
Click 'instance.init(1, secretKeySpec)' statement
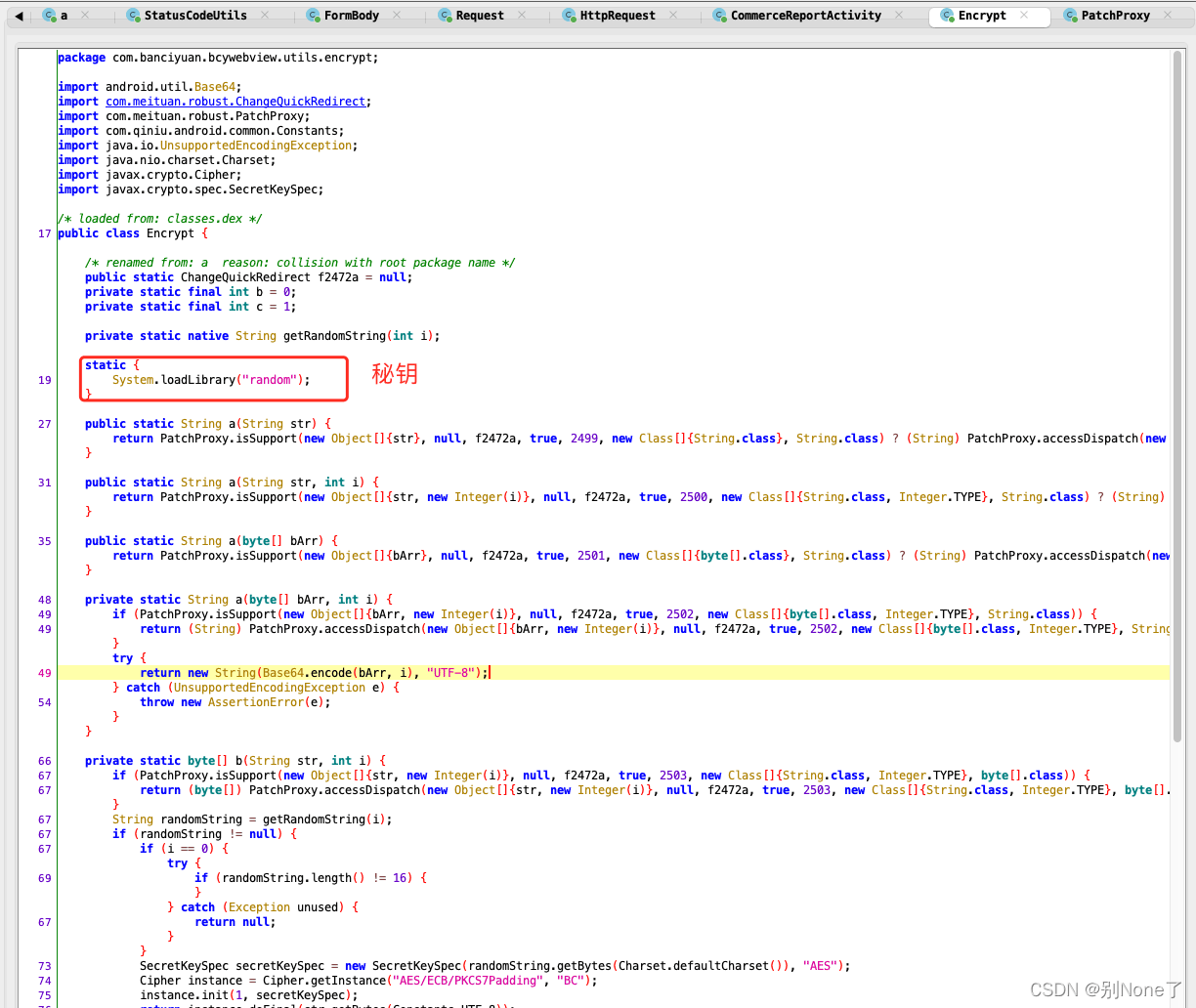click(249, 995)
